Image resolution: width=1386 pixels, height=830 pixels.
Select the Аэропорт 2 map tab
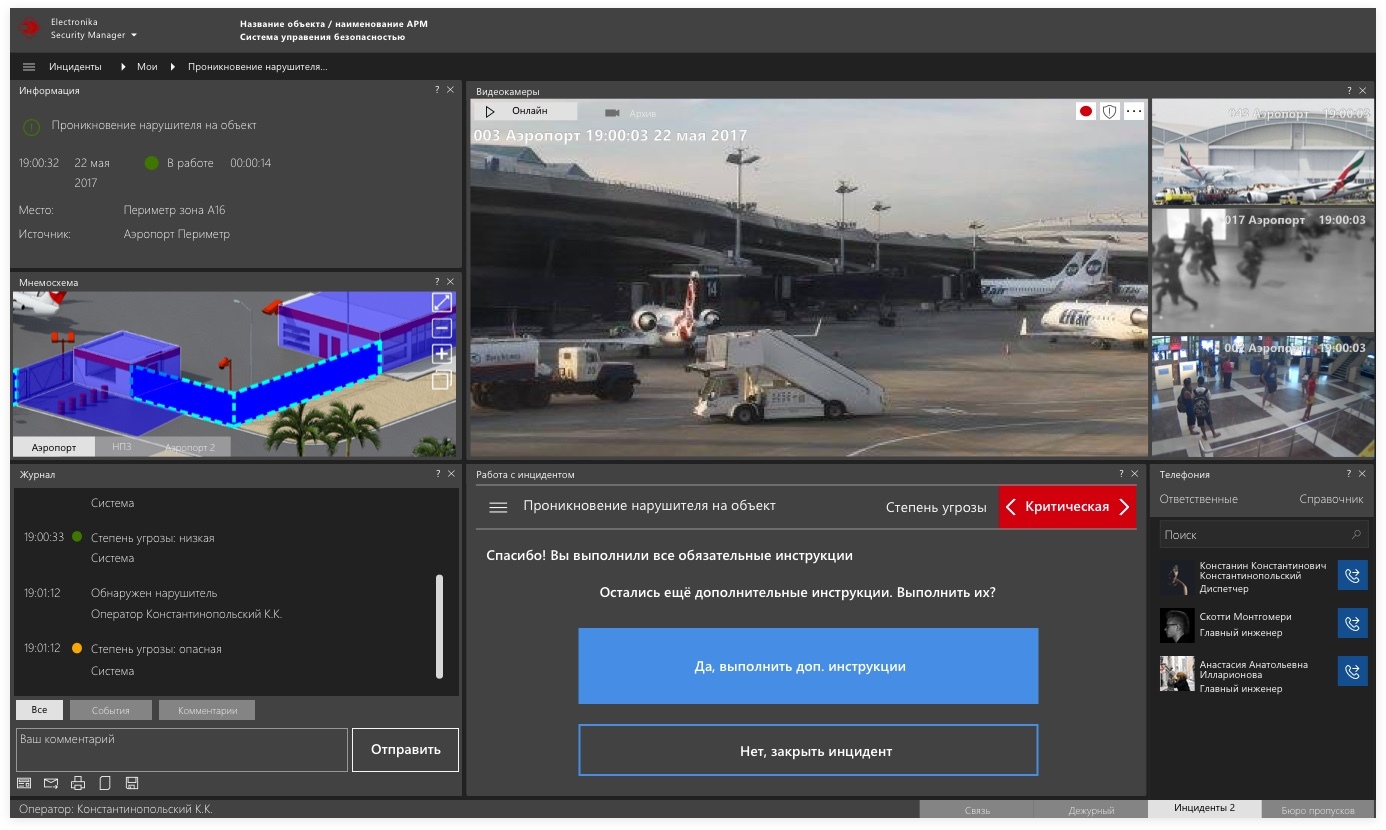click(x=190, y=447)
